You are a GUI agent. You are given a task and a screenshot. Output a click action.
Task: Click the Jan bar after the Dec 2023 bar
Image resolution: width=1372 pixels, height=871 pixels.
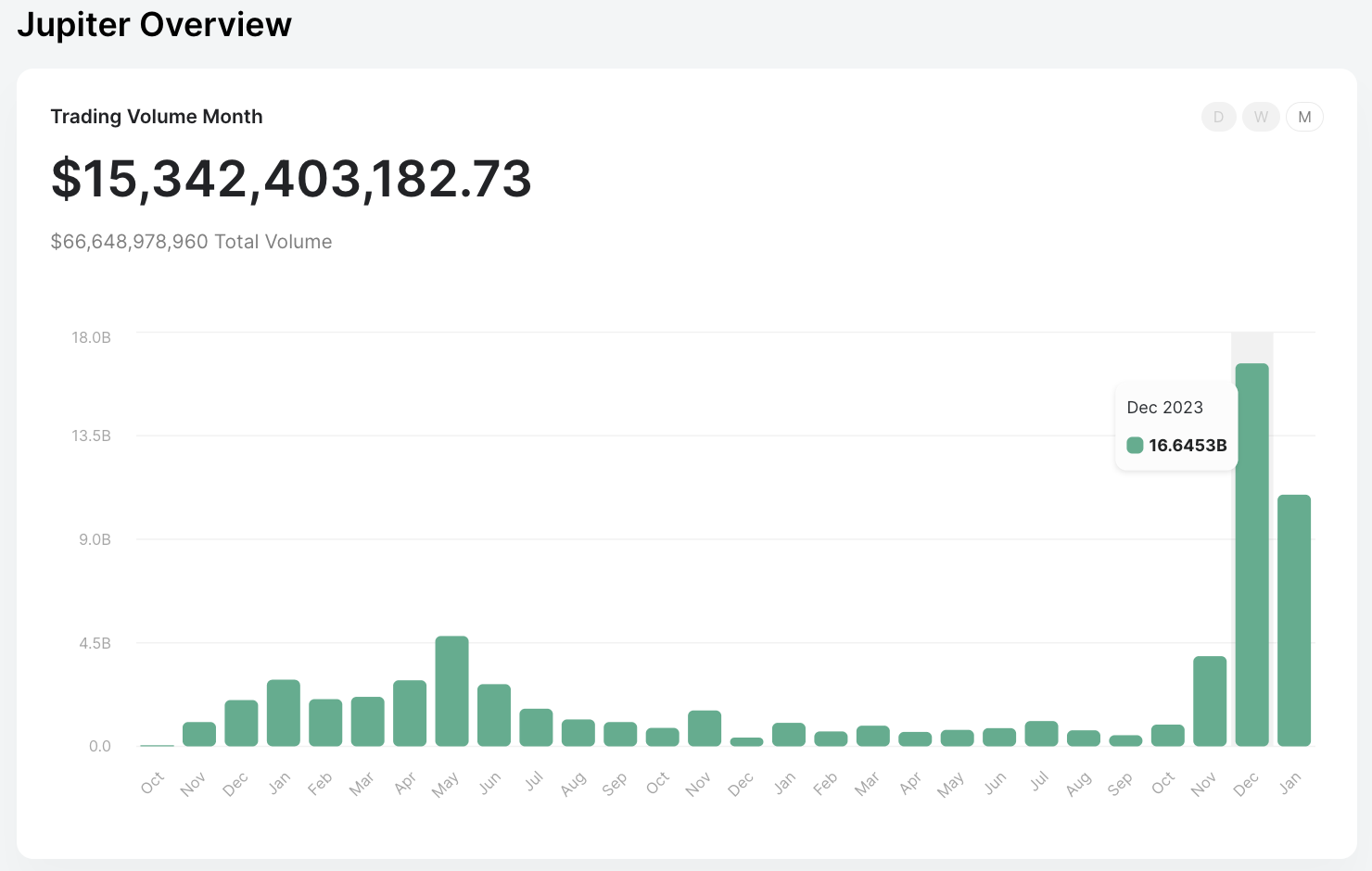(x=1294, y=621)
